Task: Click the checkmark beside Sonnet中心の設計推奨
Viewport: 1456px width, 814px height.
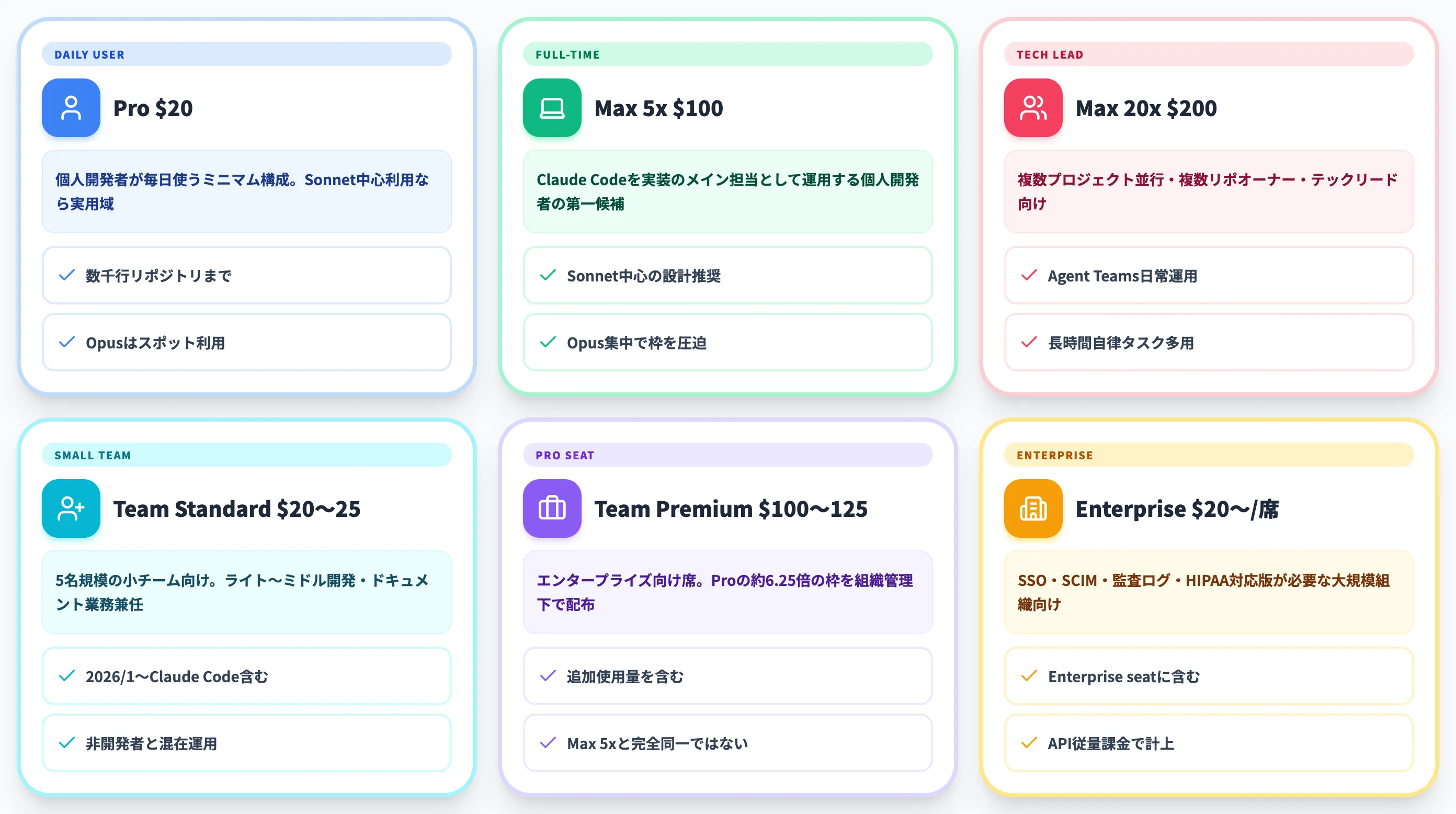Action: (x=548, y=275)
